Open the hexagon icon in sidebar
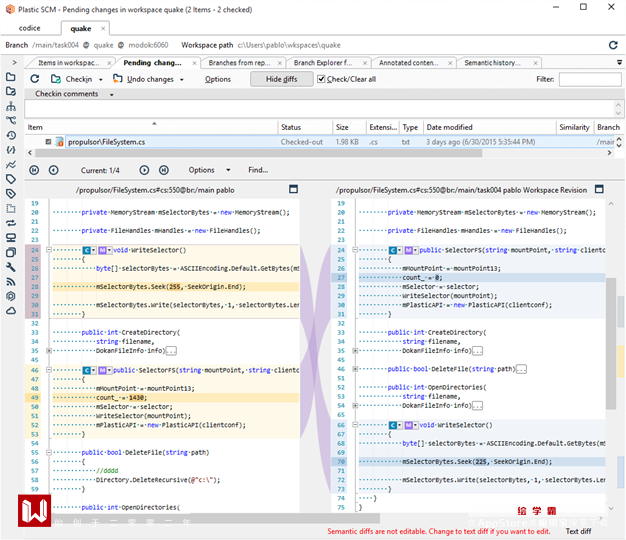The width and height of the screenshot is (626, 540). 11,296
